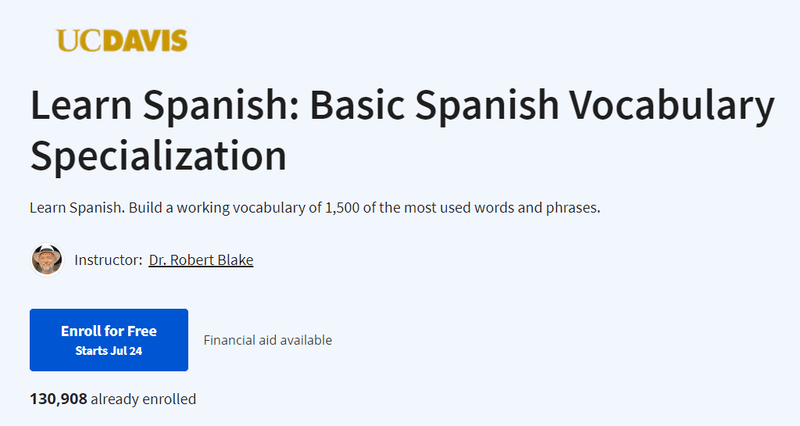The image size is (800, 426).
Task: Click the word Specialization in the heading
Action: tap(158, 156)
